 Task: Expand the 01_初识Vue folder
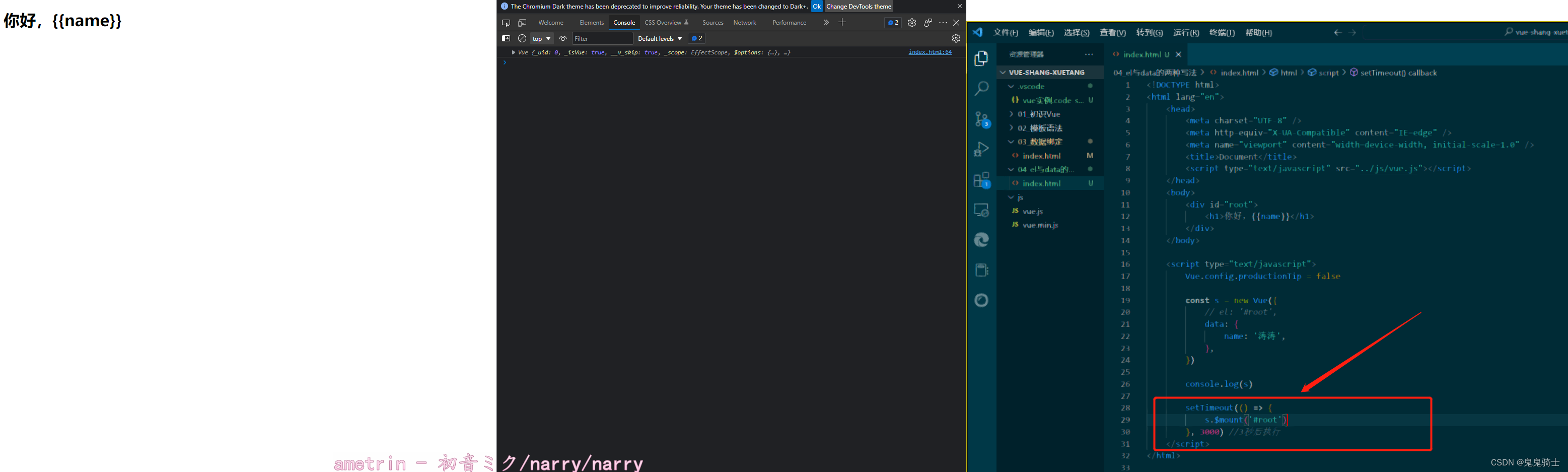[x=1050, y=114]
